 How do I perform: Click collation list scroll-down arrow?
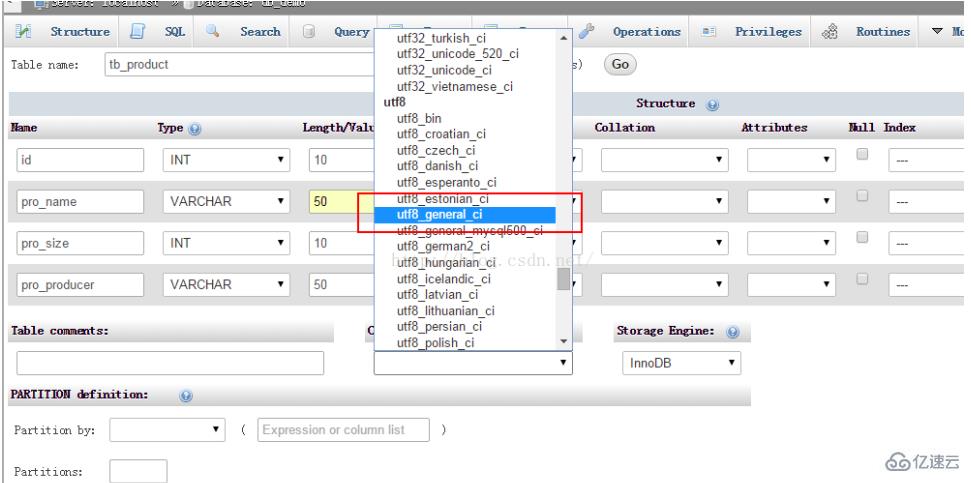(564, 341)
